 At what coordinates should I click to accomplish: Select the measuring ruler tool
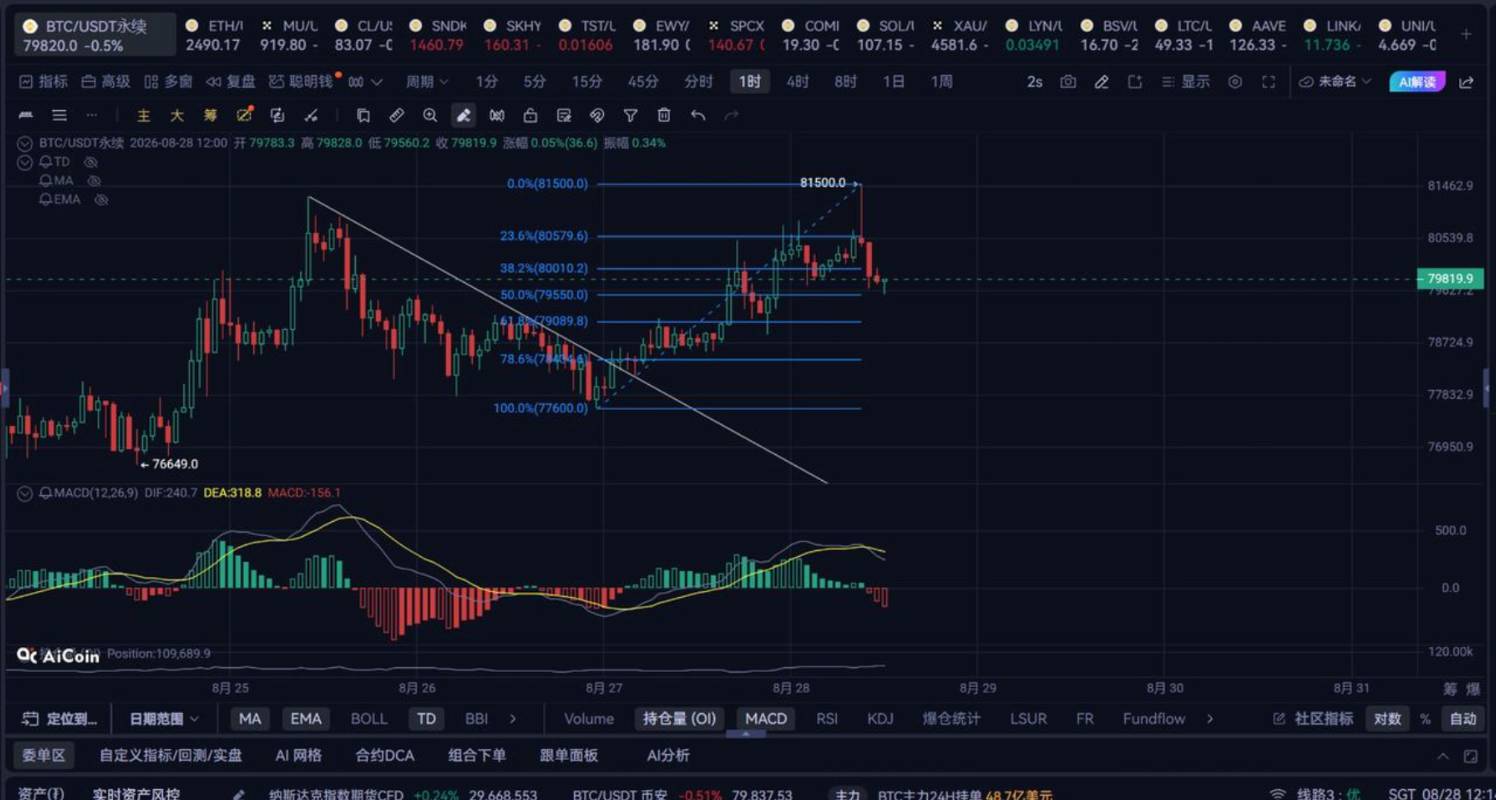click(396, 116)
